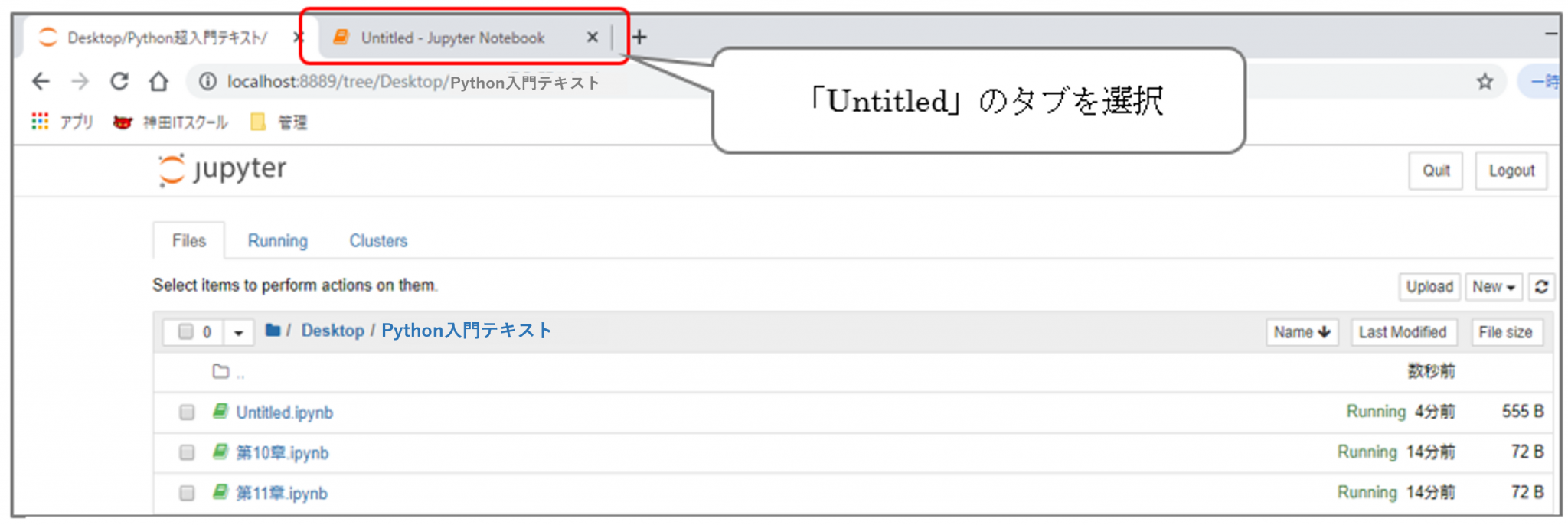1568x525 pixels.
Task: Go to browser home page icon
Action: pos(158,81)
